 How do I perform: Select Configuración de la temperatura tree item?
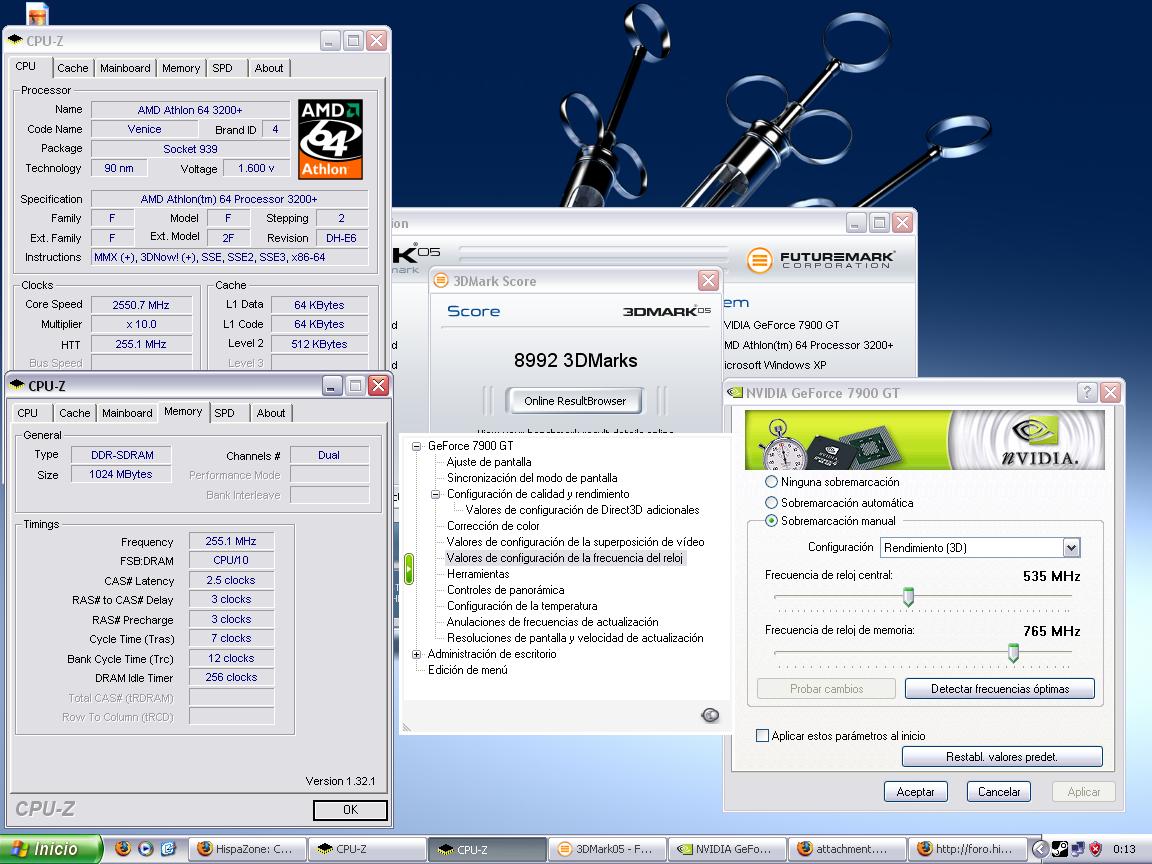[x=521, y=606]
